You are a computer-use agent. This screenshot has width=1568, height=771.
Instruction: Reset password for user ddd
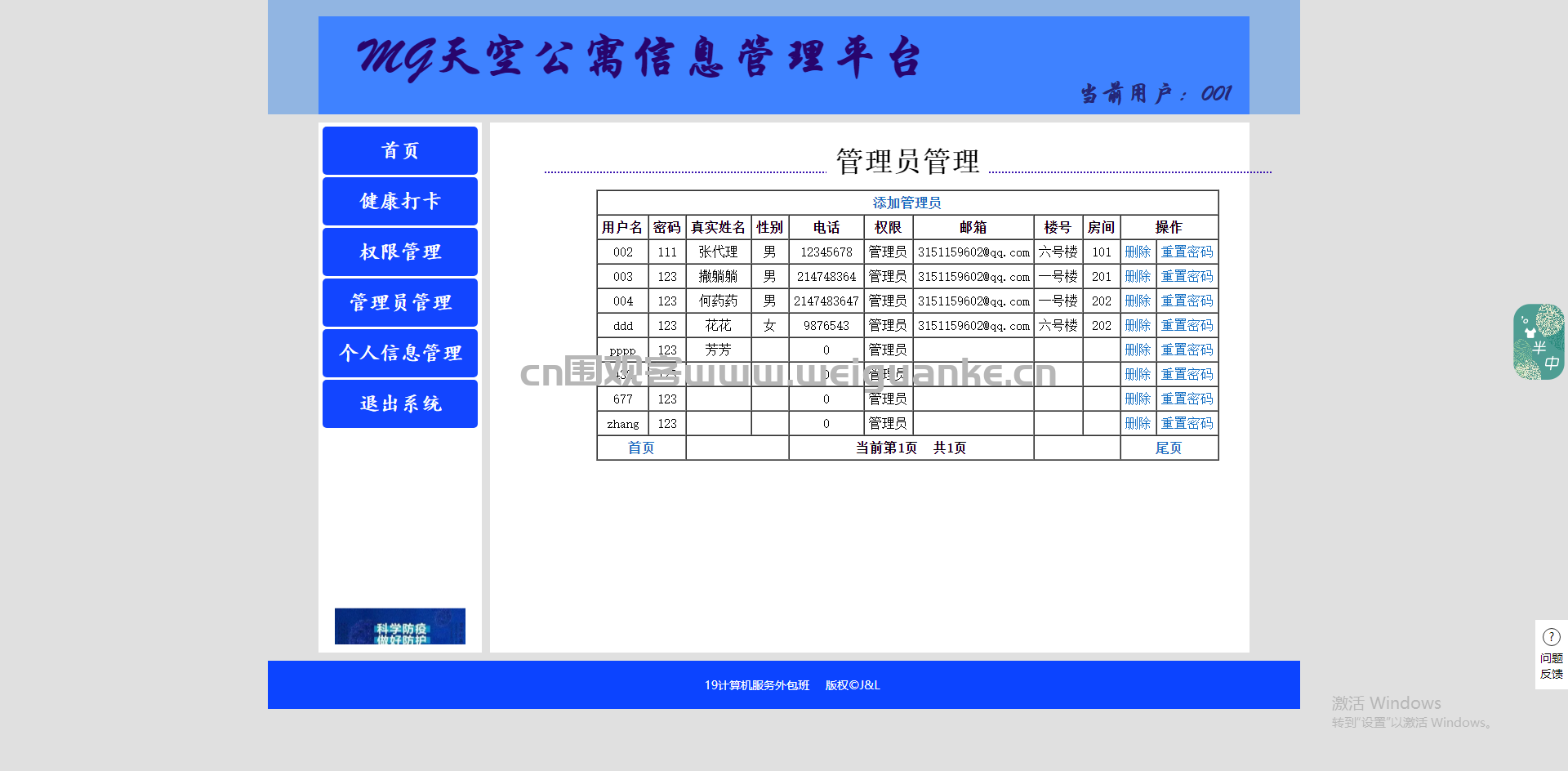pos(1187,325)
